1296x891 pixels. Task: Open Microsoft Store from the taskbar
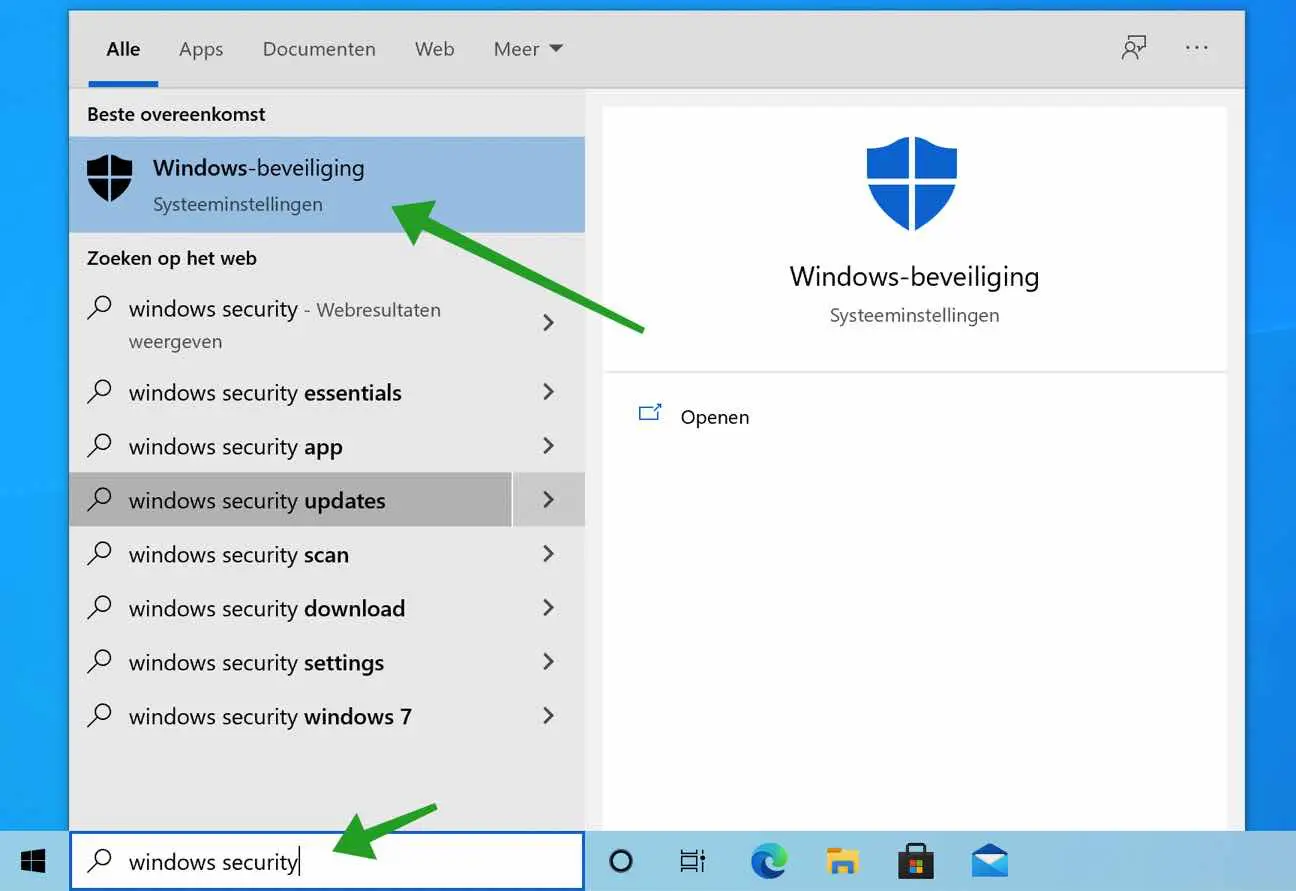point(916,861)
